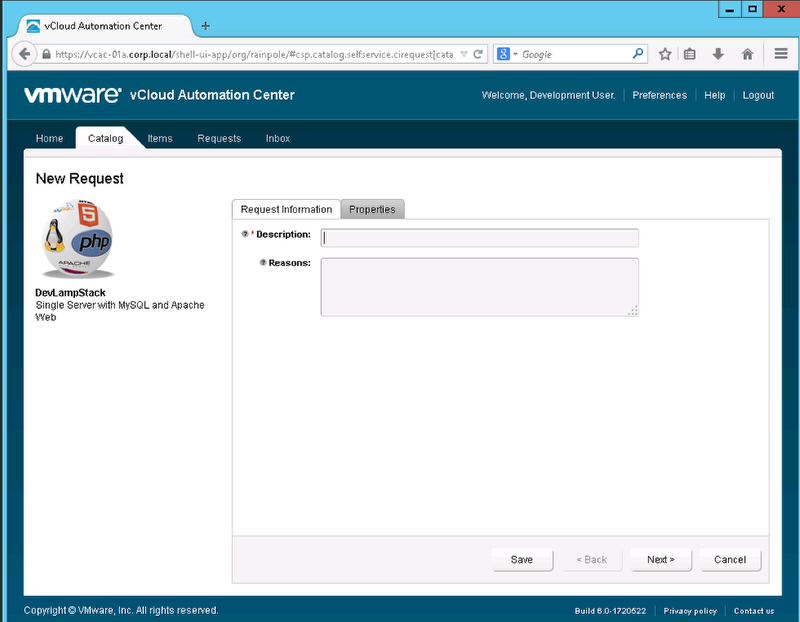Open the downloads arrow icon
Screen dimensions: 800x622
pos(718,54)
